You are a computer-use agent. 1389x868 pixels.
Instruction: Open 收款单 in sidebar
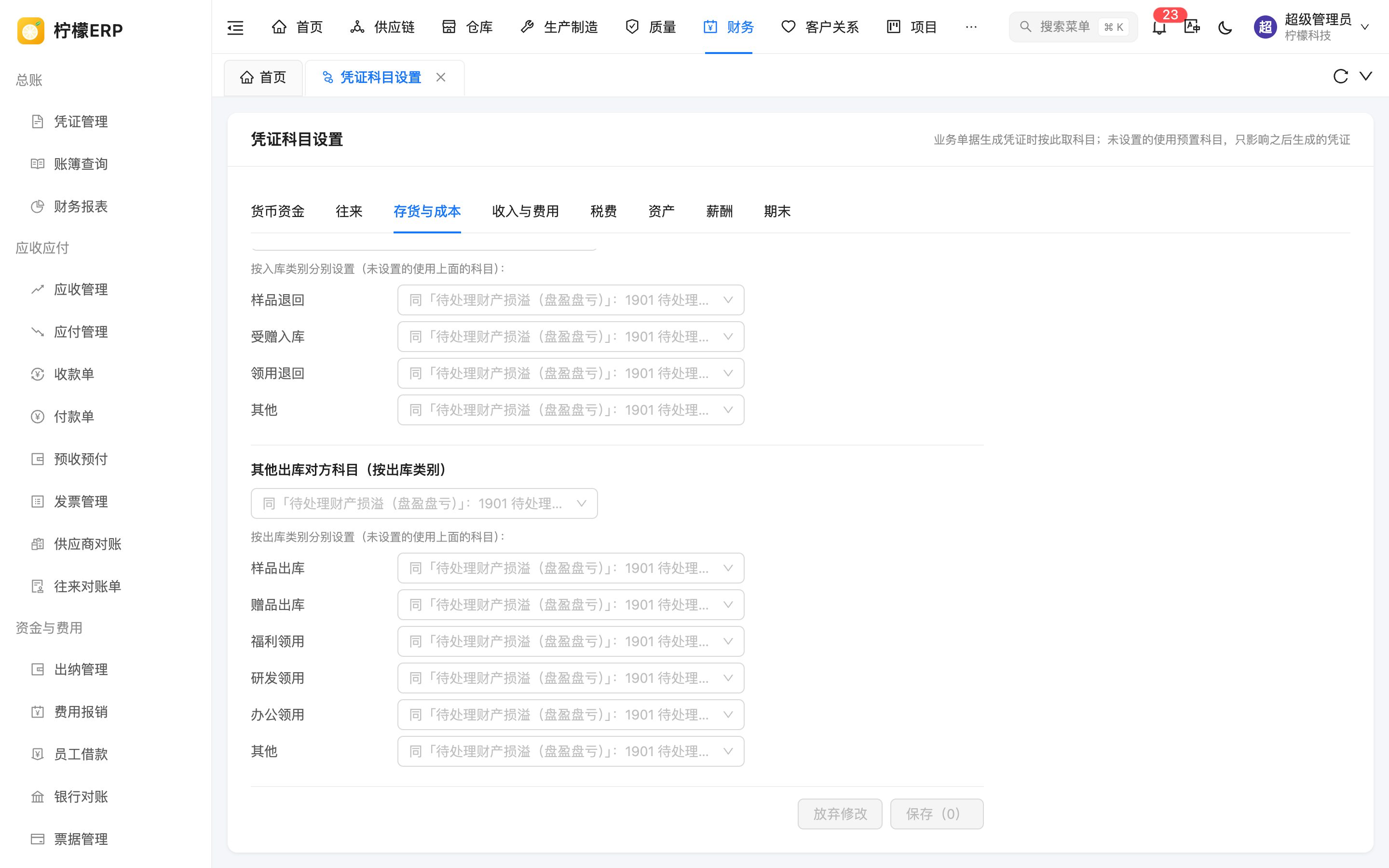pos(74,374)
